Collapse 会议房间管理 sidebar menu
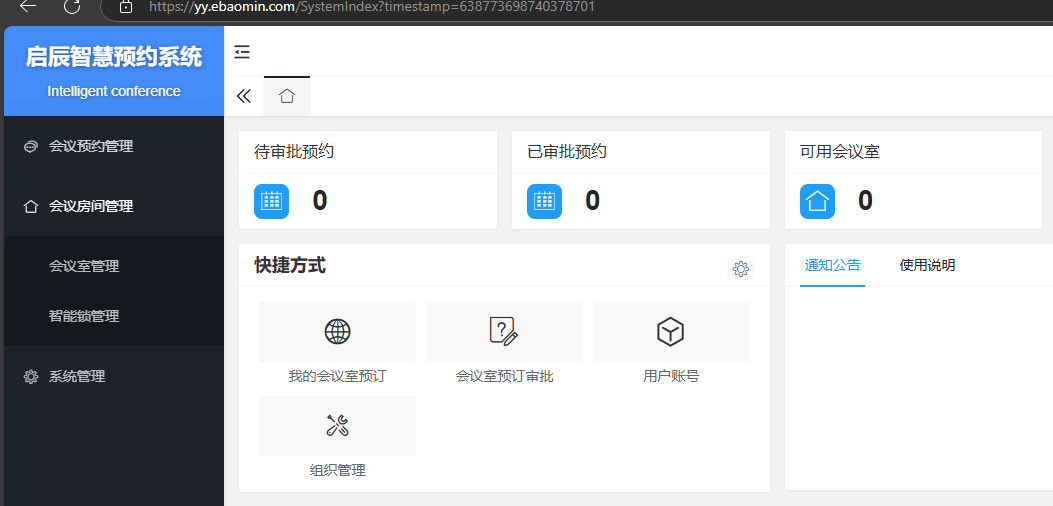1053x506 pixels. 91,206
